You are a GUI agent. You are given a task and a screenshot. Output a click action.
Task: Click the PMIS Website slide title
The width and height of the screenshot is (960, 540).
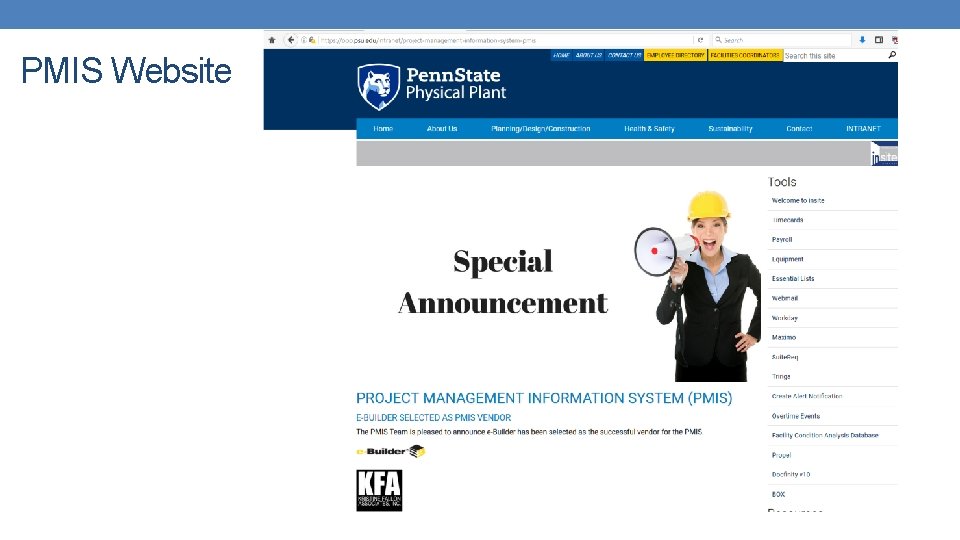click(126, 71)
